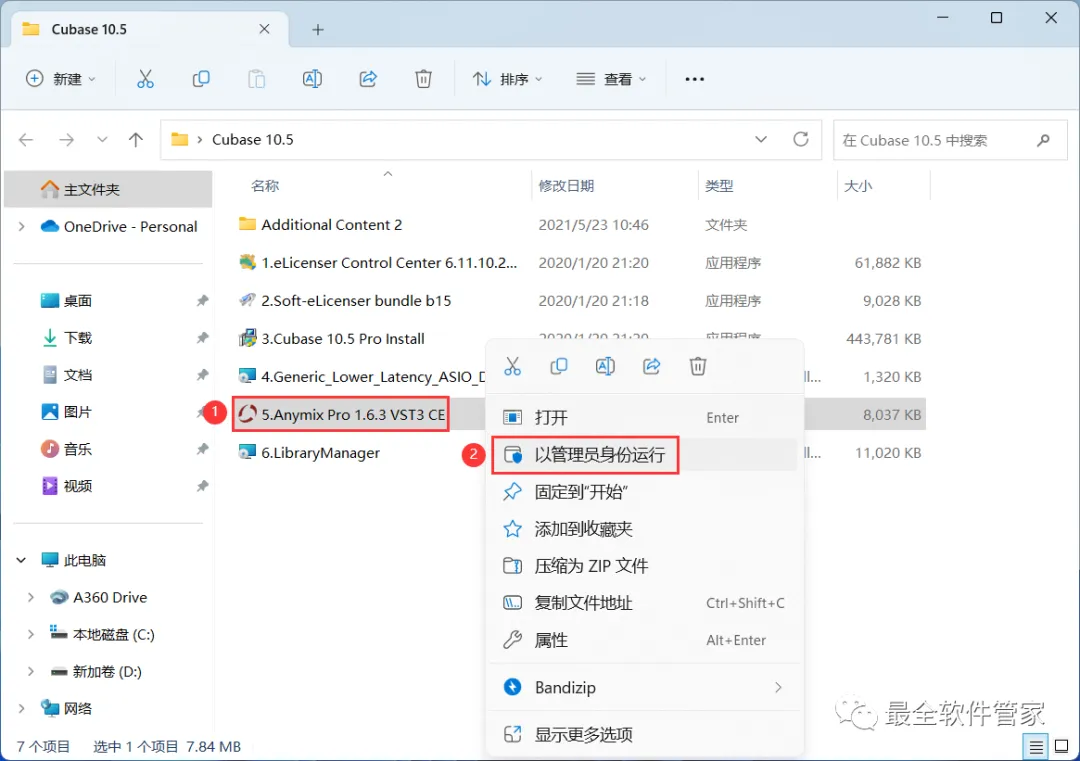Expand the 新加卷 (D:) drive node
The image size is (1080, 761).
tap(30, 672)
